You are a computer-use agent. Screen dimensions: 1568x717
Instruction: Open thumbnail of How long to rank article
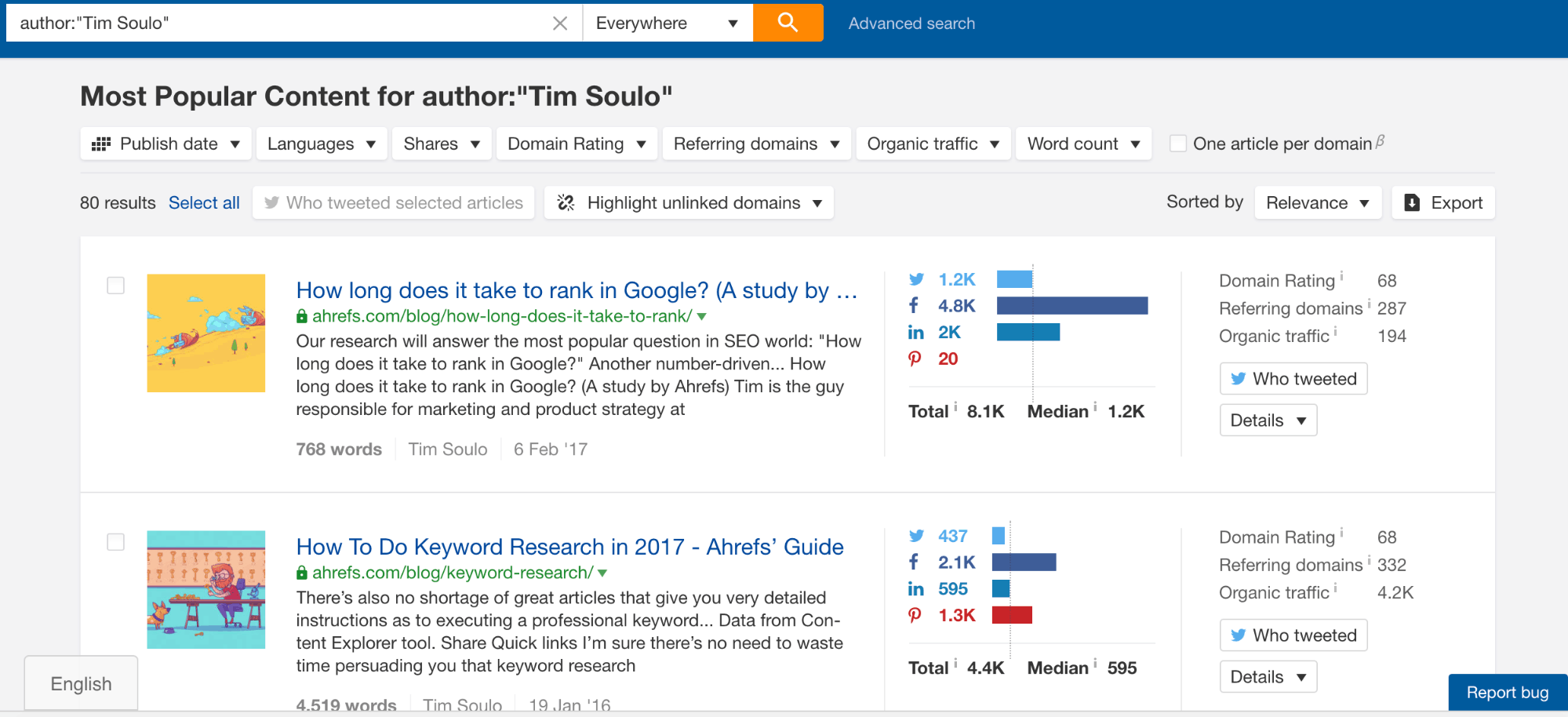click(206, 333)
